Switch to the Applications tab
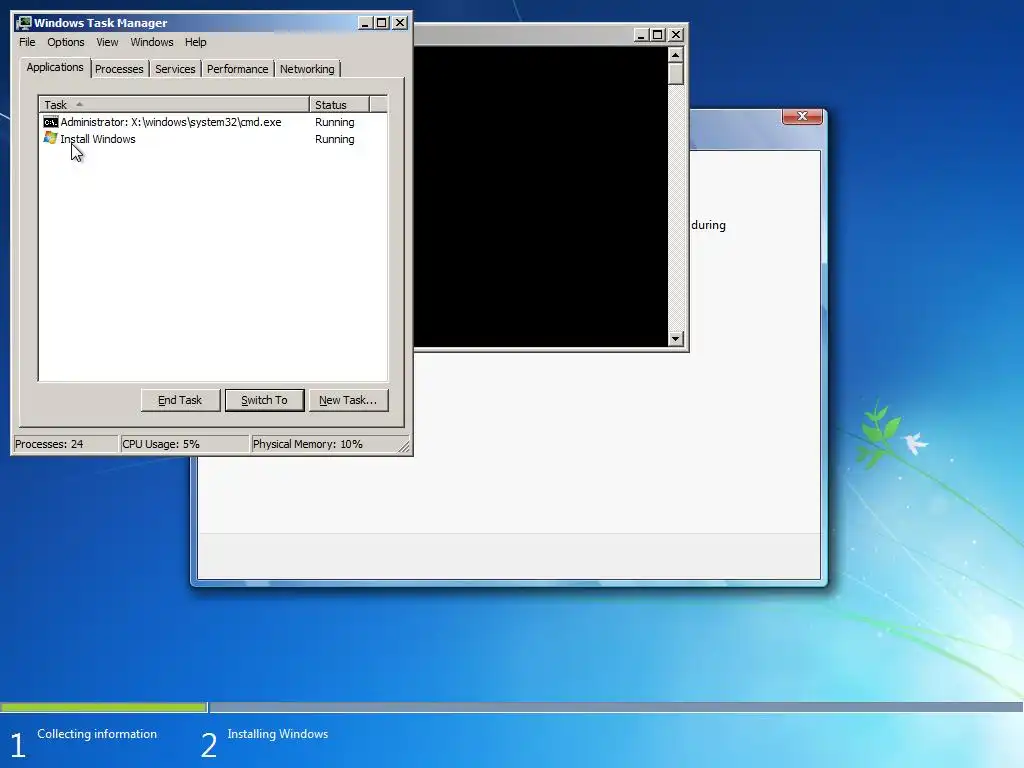Screen dimensions: 1024x768 click(x=55, y=67)
